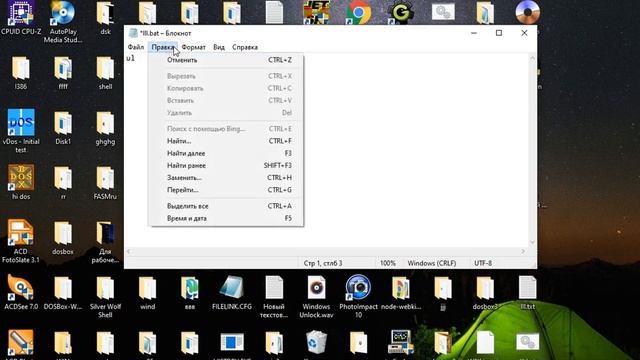Open the Silver Wolf Shell folder
This screenshot has height=360, width=640.
coord(105,297)
